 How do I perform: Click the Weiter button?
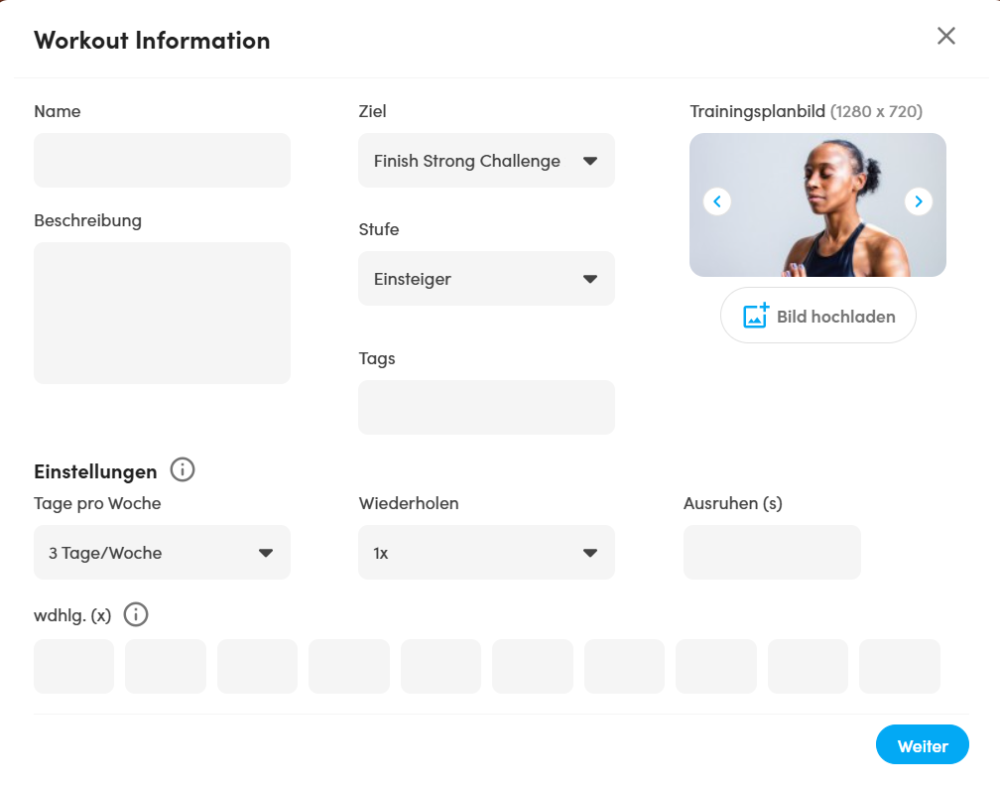pos(922,744)
